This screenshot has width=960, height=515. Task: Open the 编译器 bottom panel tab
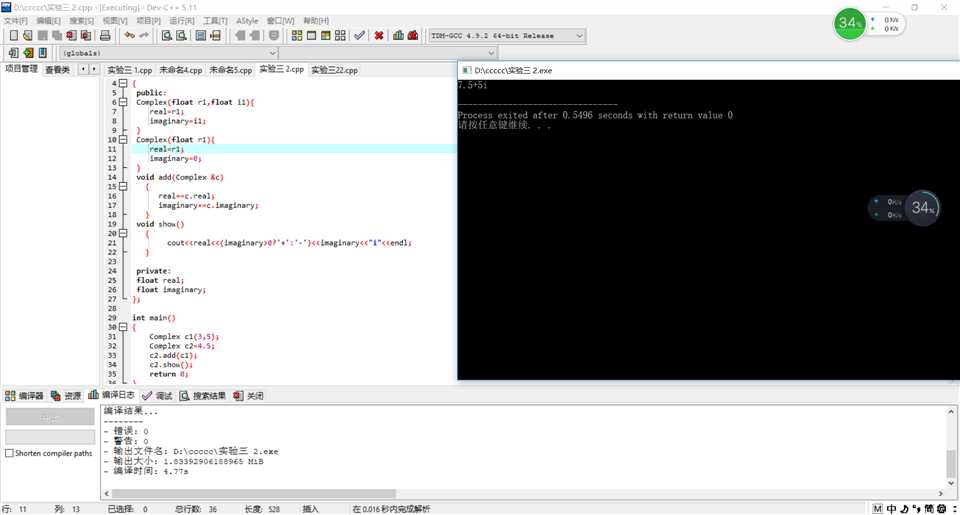(x=24, y=396)
